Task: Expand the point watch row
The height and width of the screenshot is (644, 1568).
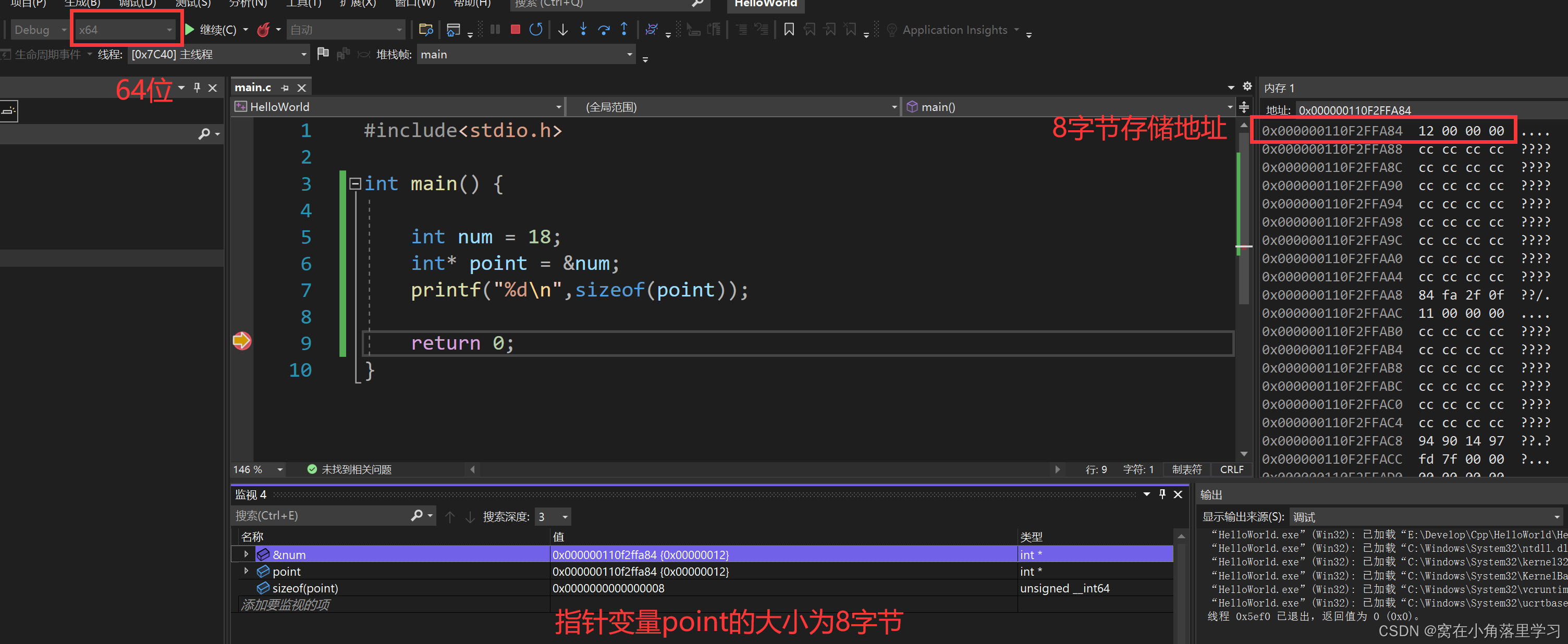Action: pos(246,571)
